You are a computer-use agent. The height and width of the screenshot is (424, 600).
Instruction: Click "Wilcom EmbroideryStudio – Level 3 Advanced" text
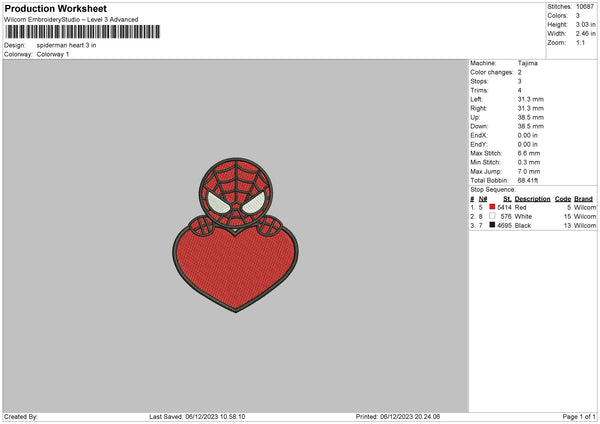pyautogui.click(x=71, y=20)
